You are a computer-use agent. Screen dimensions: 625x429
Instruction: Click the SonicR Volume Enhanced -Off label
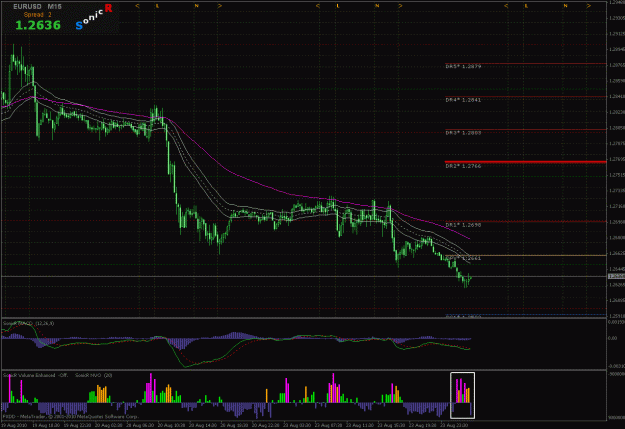coord(35,376)
